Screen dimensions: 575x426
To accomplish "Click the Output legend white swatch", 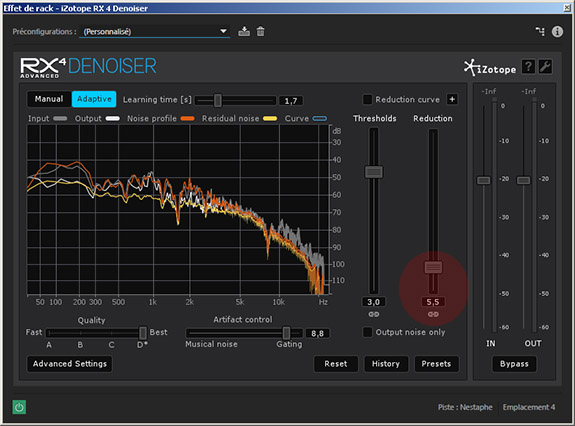I will [113, 118].
